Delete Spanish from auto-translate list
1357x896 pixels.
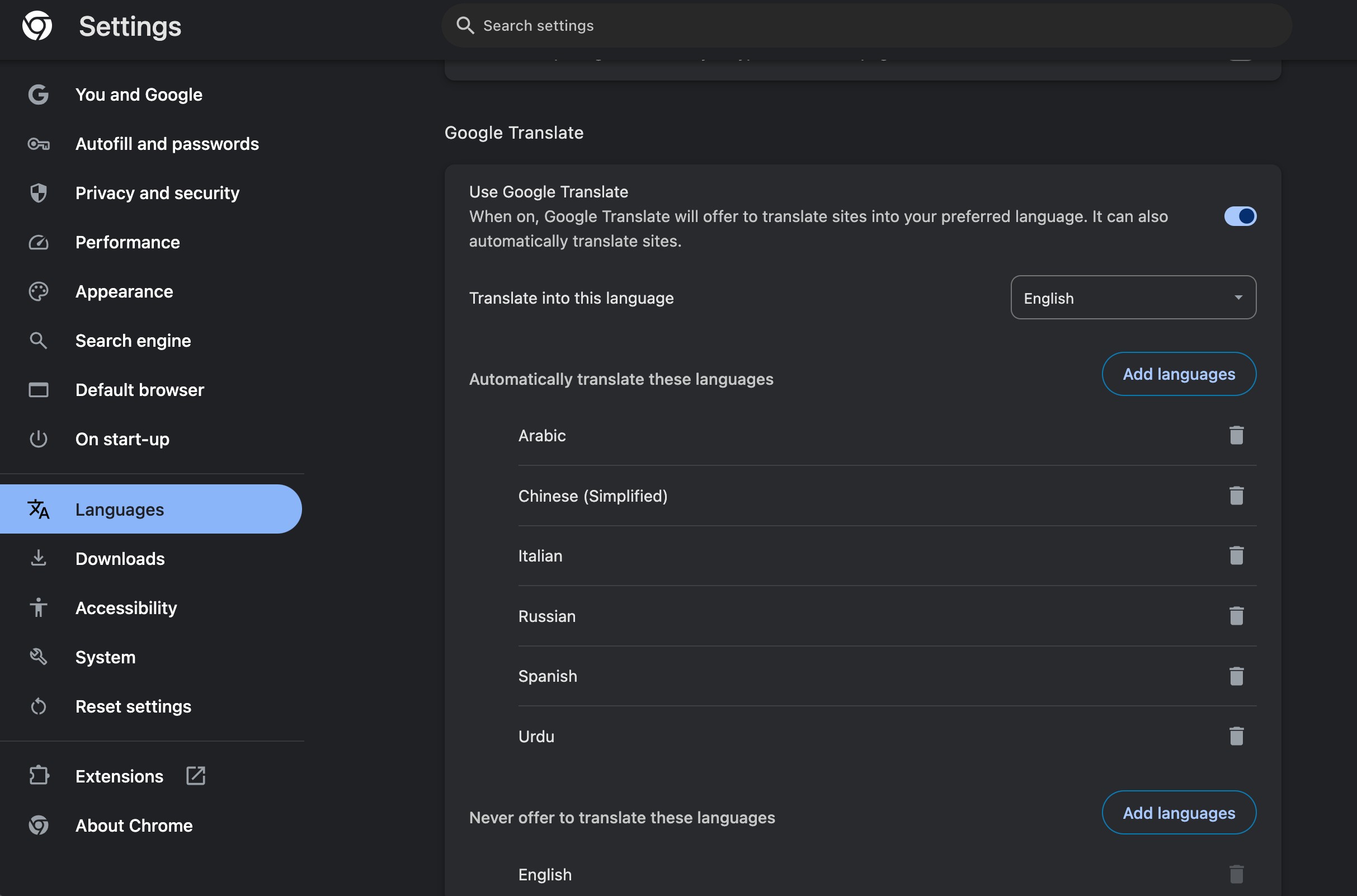pyautogui.click(x=1236, y=676)
